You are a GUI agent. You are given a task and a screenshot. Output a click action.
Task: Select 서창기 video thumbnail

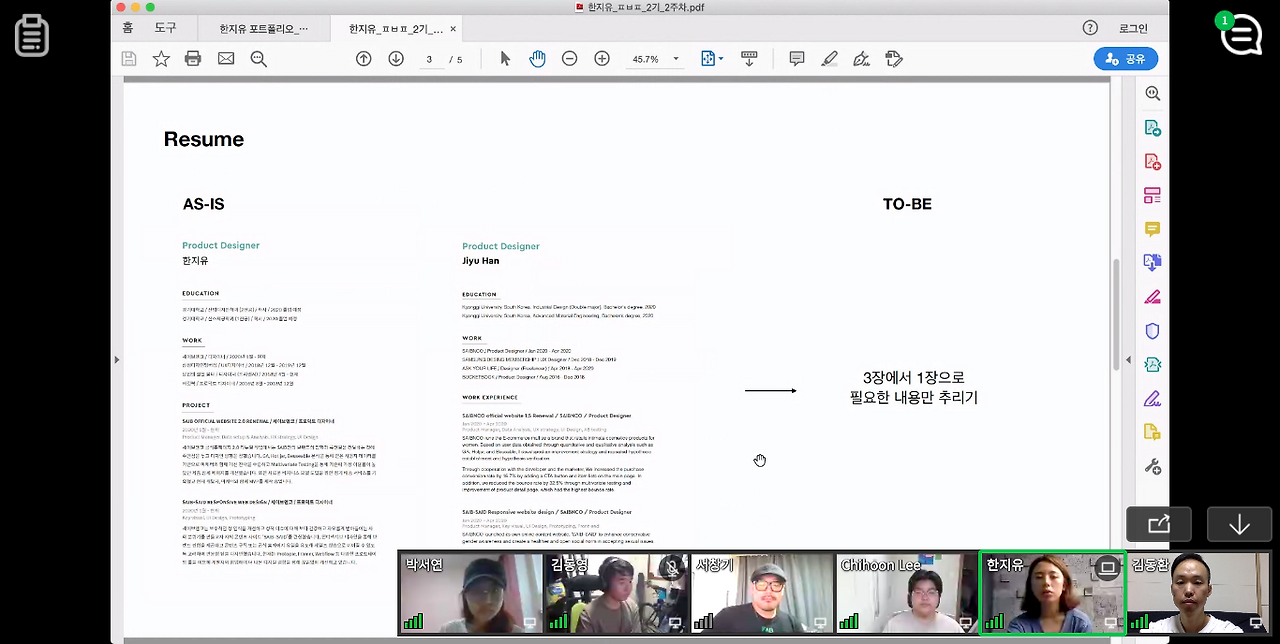[762, 594]
